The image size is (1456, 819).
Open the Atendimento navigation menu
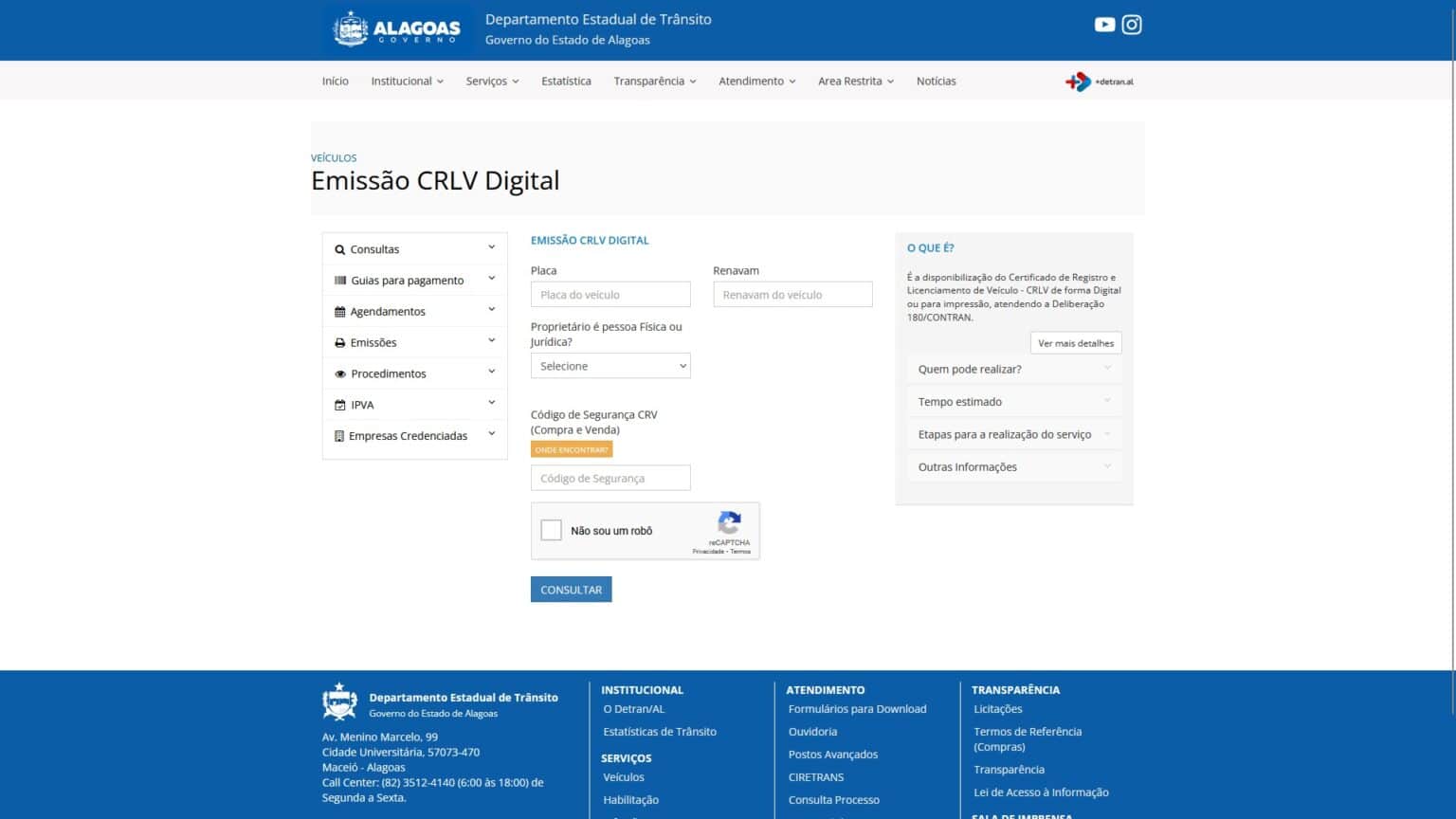[x=756, y=81]
